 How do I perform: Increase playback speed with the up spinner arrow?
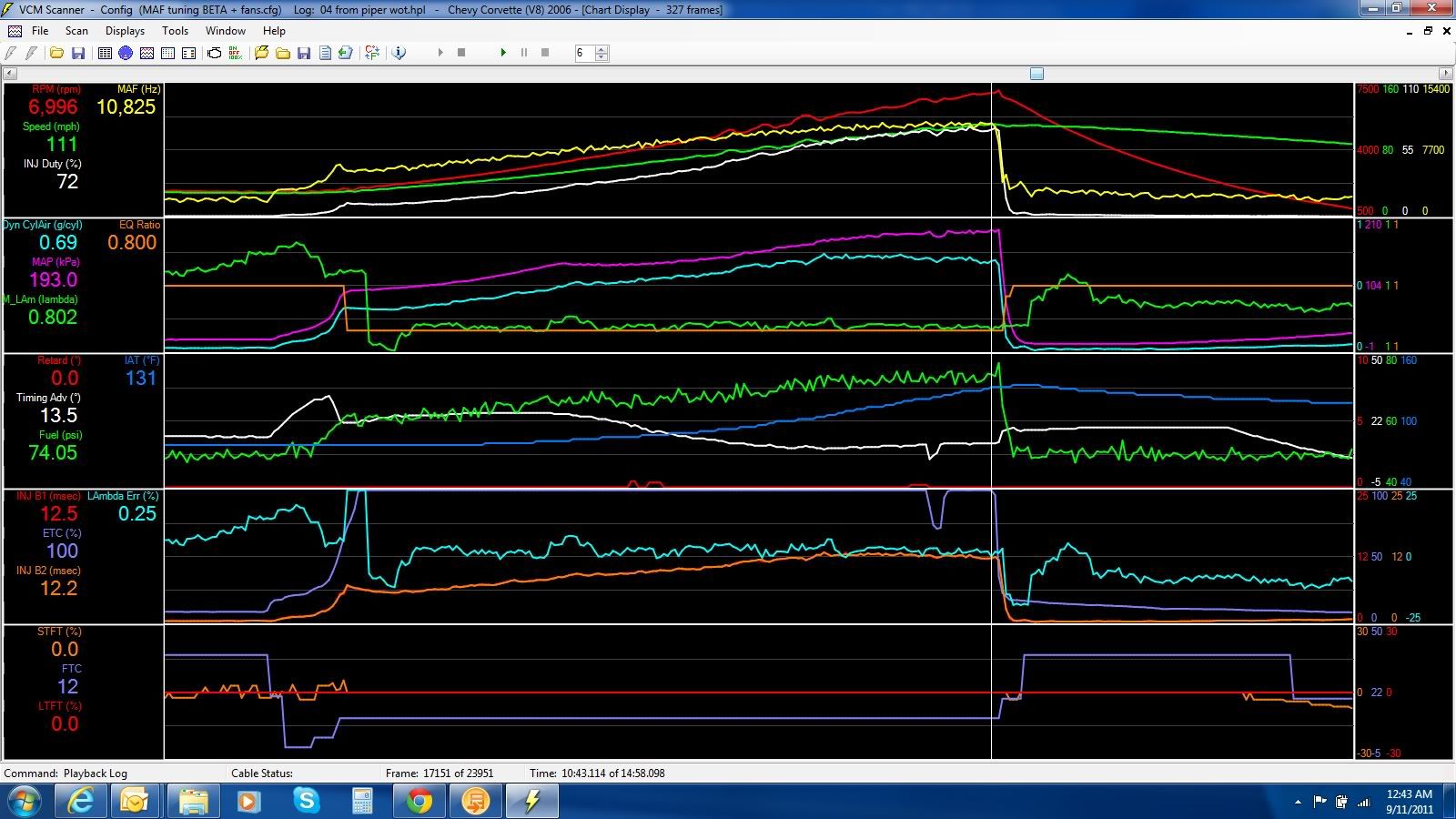pyautogui.click(x=602, y=49)
